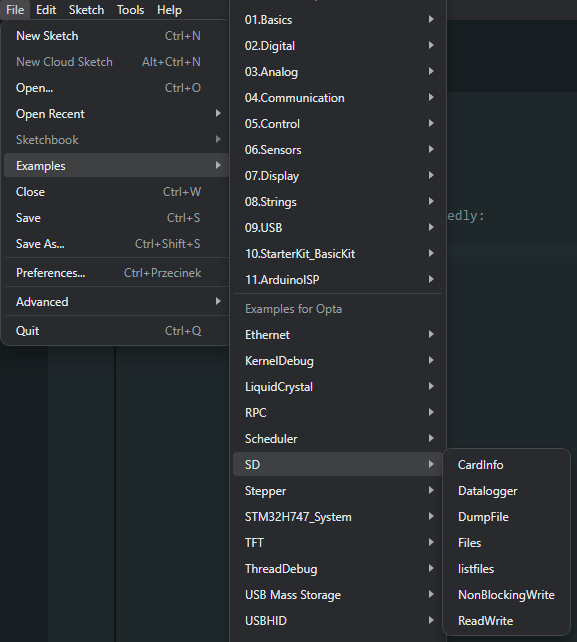Choose Save As... entry
Image resolution: width=577 pixels, height=642 pixels.
[116, 244]
